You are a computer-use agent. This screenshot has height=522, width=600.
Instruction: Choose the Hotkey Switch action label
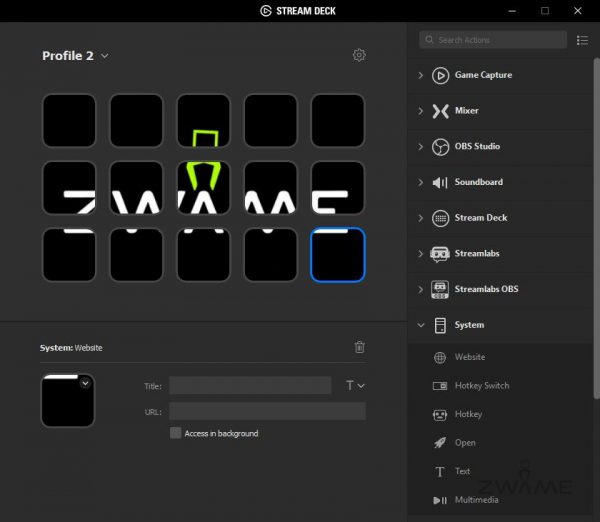click(482, 385)
